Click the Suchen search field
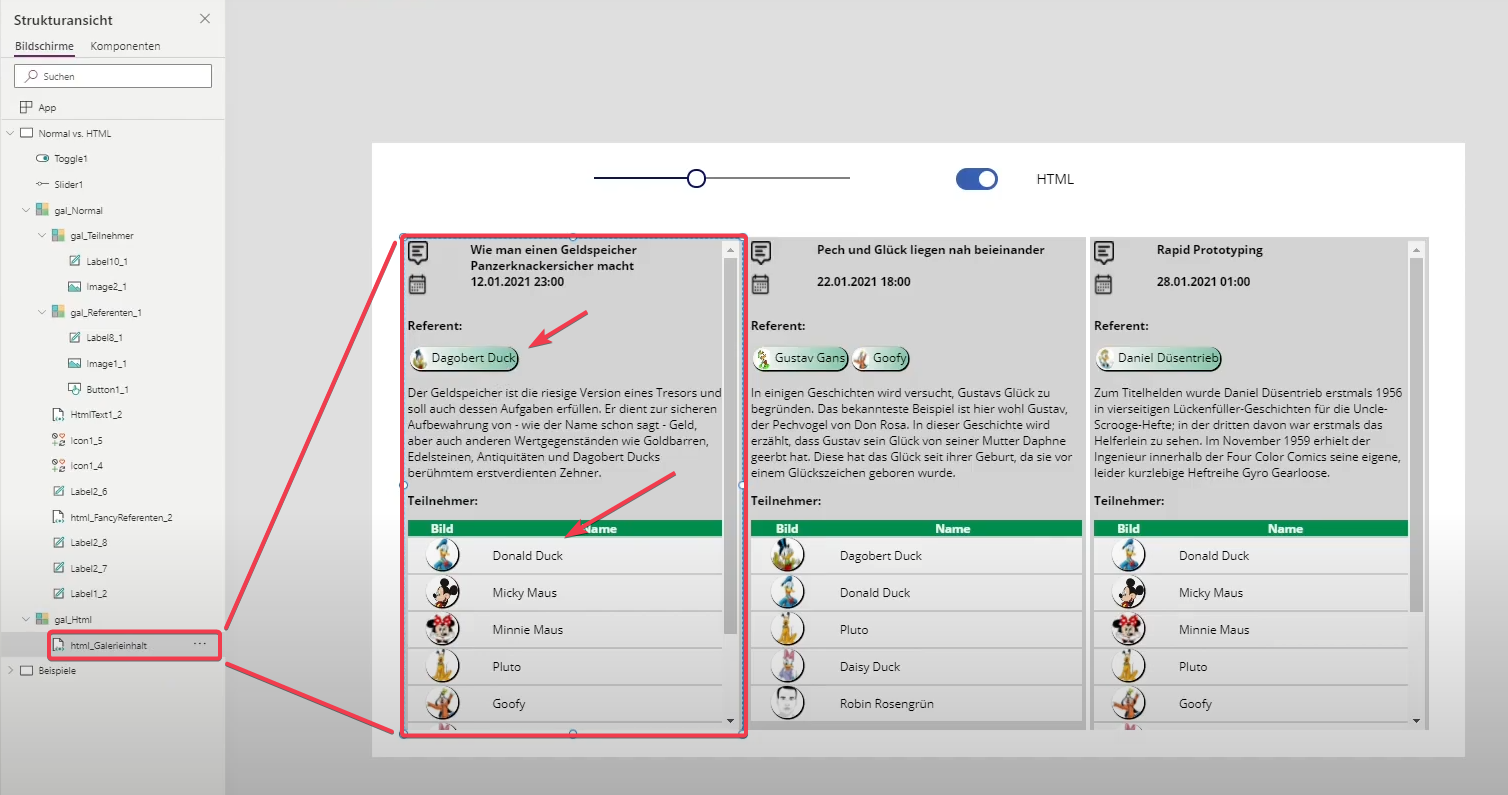1508x795 pixels. tap(113, 76)
